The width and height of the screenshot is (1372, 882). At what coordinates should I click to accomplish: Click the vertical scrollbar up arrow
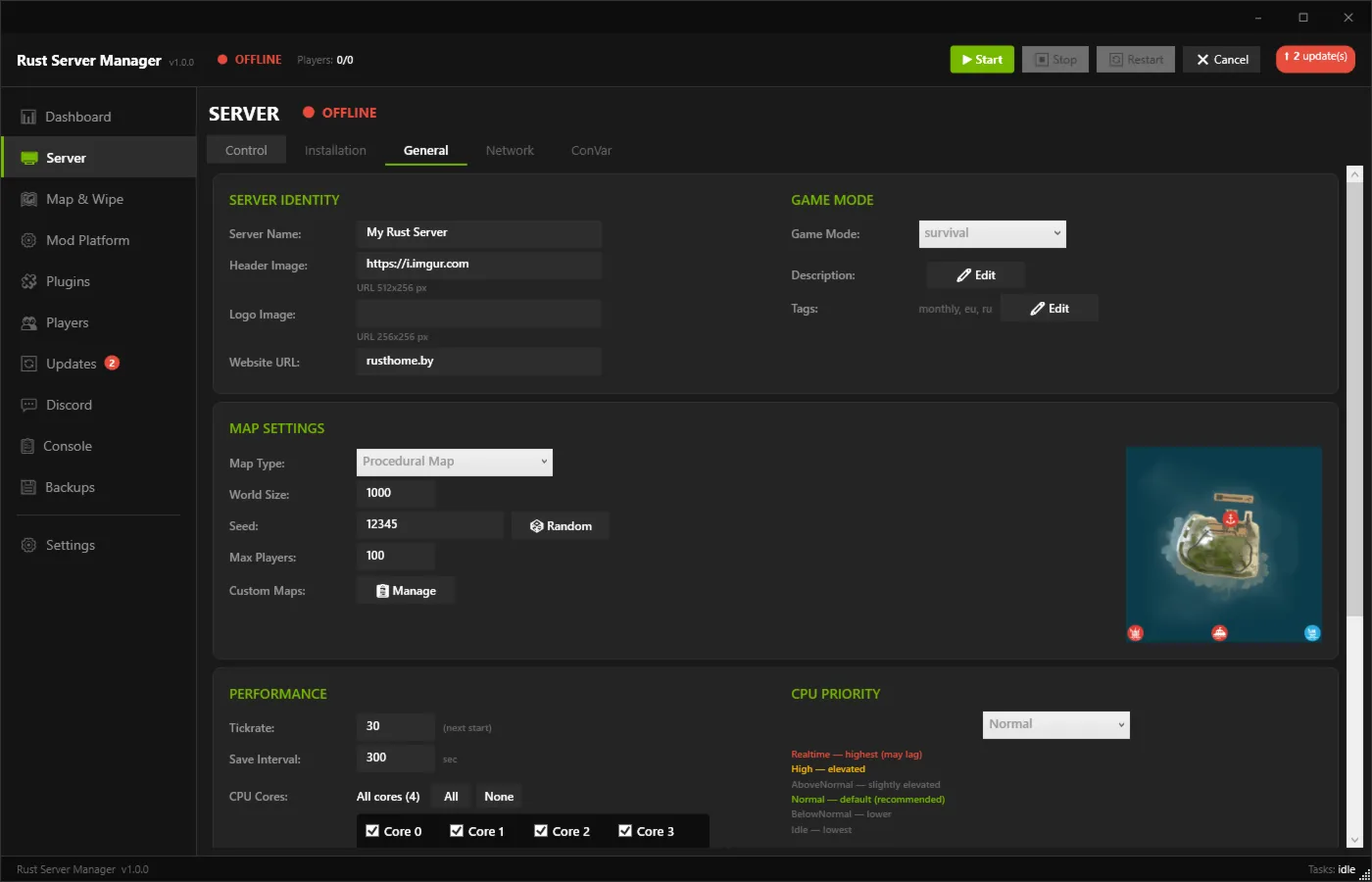coord(1354,174)
